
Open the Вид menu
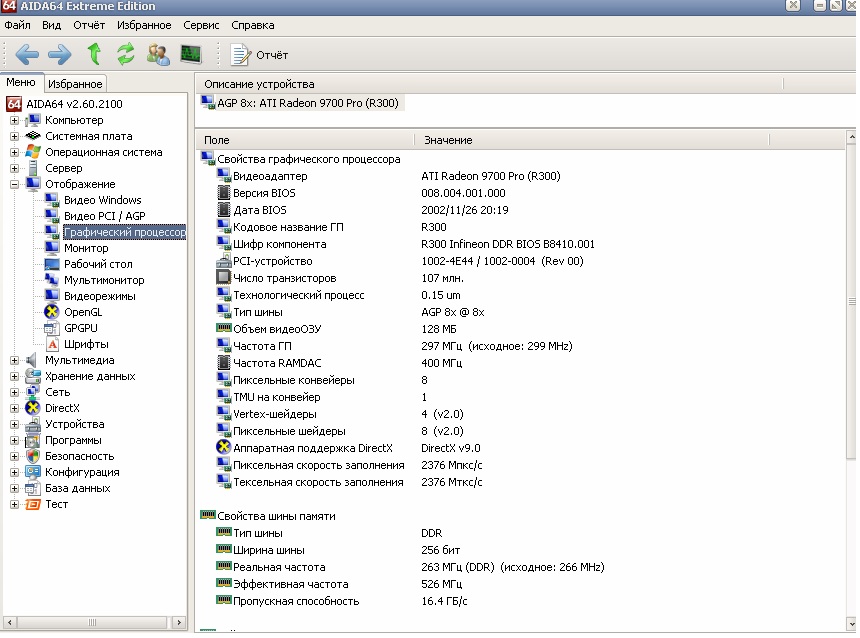coord(52,25)
